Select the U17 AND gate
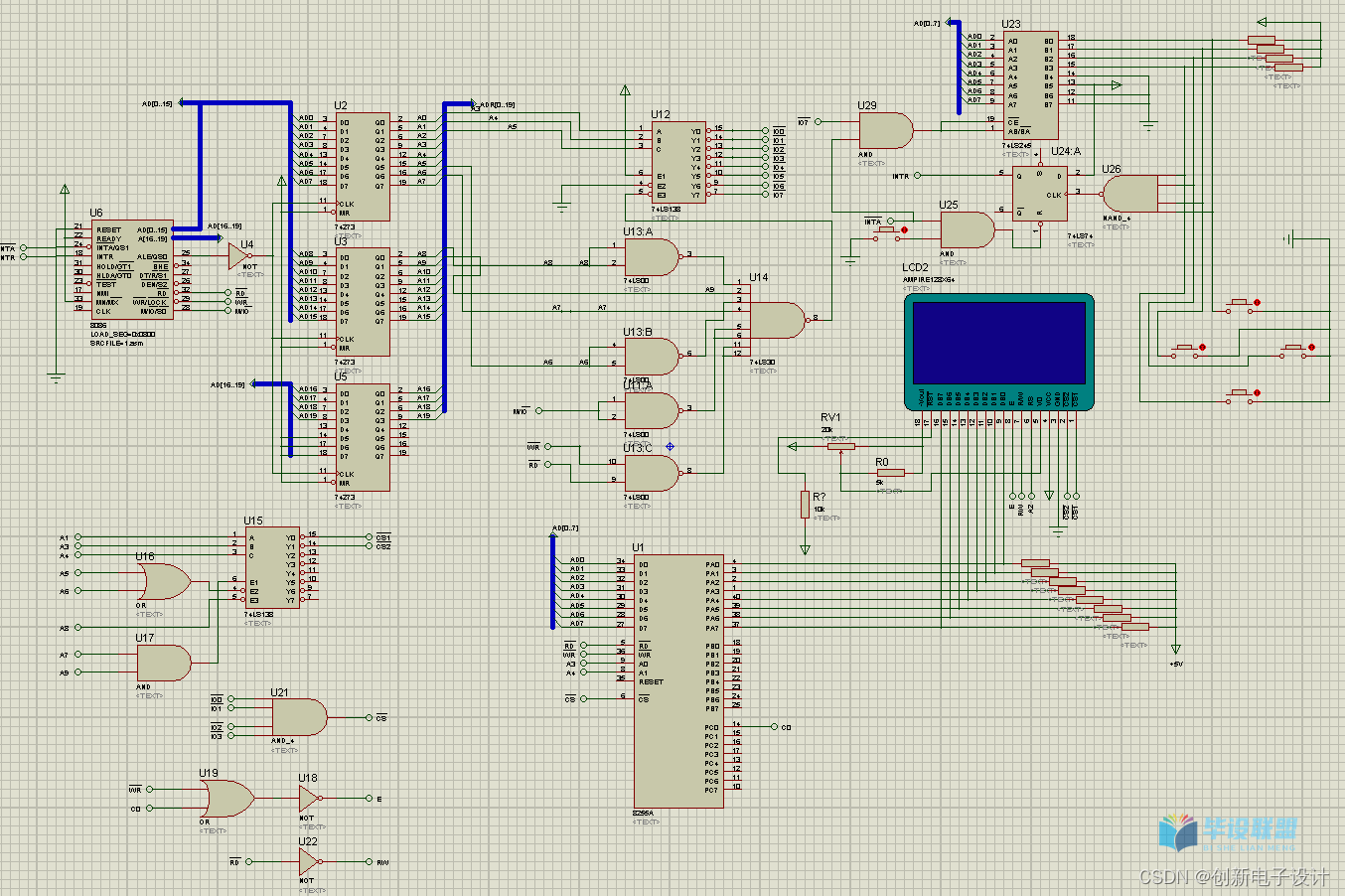Viewport: 1345px width, 896px height. coord(164,664)
